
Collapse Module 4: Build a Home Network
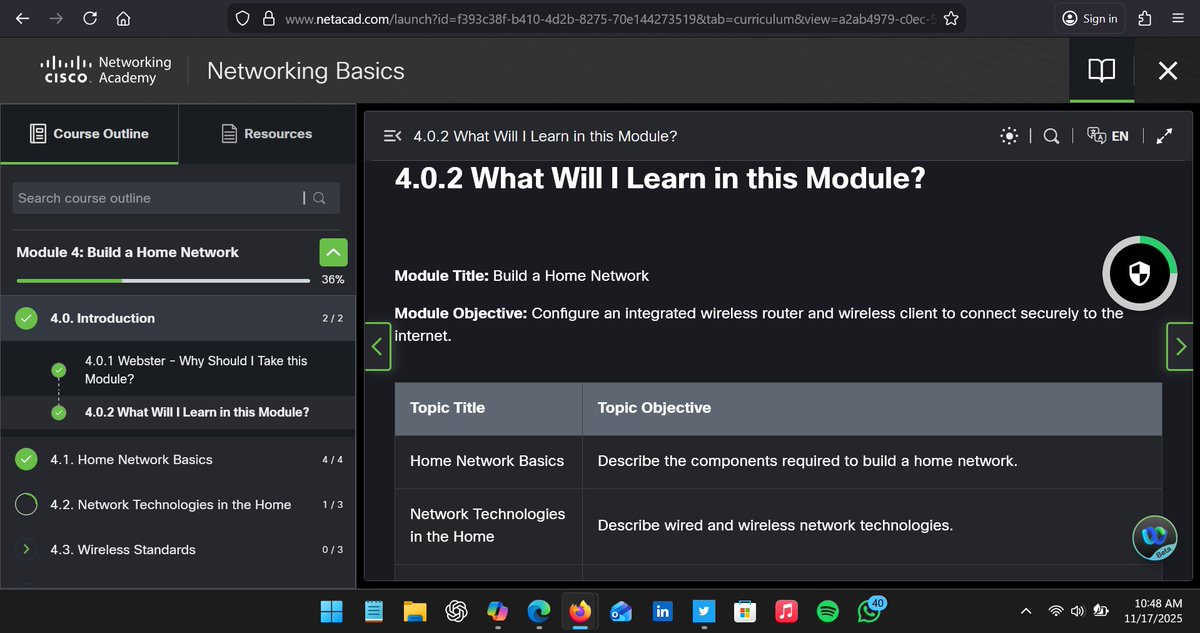[x=333, y=252]
